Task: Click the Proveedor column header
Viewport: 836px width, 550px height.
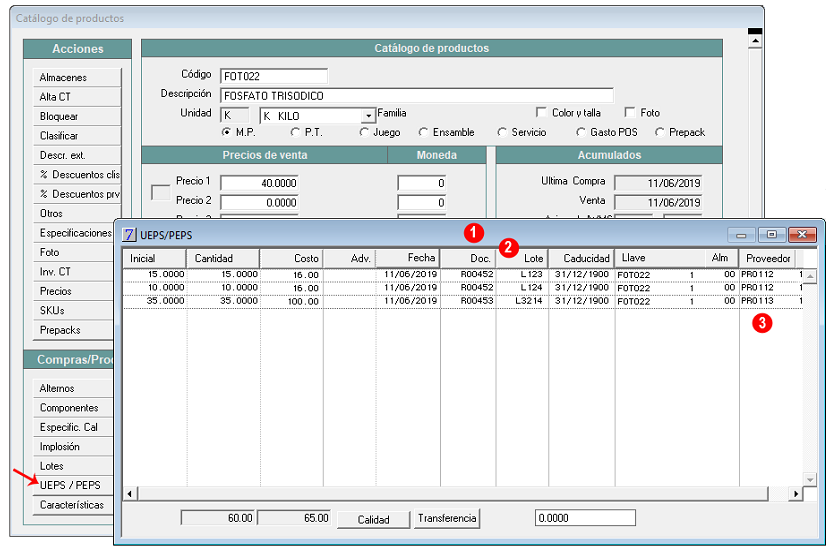Action: point(768,258)
